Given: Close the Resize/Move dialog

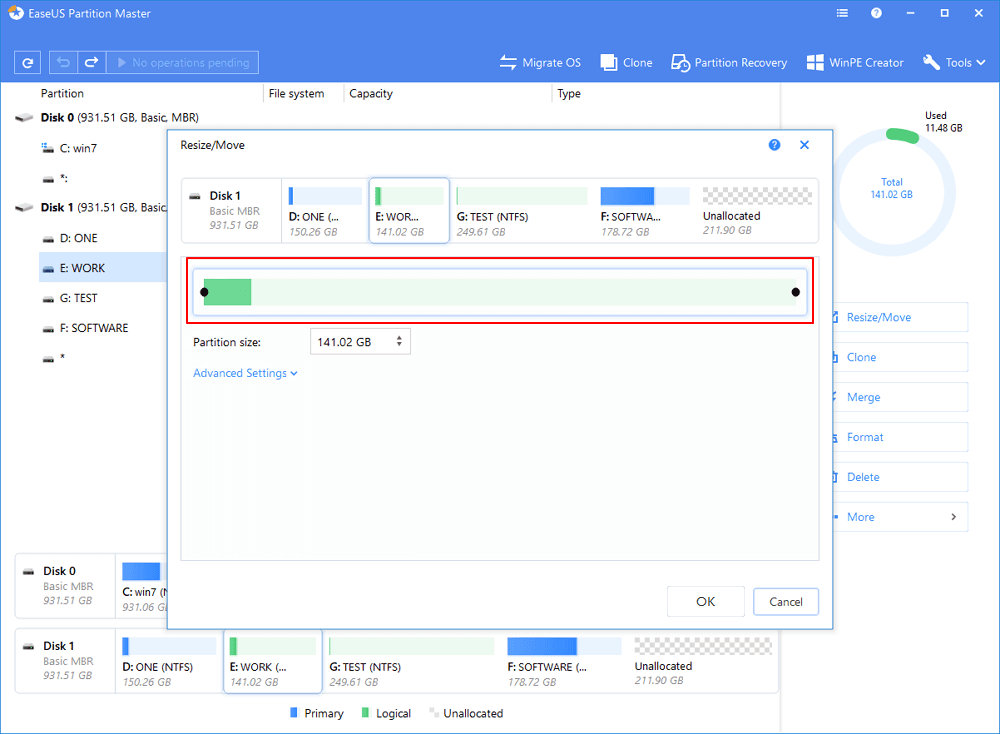Looking at the screenshot, I should coord(804,145).
